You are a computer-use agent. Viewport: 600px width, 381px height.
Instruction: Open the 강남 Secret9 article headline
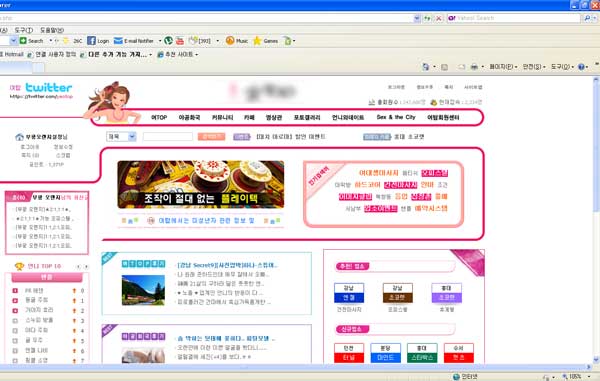227,265
